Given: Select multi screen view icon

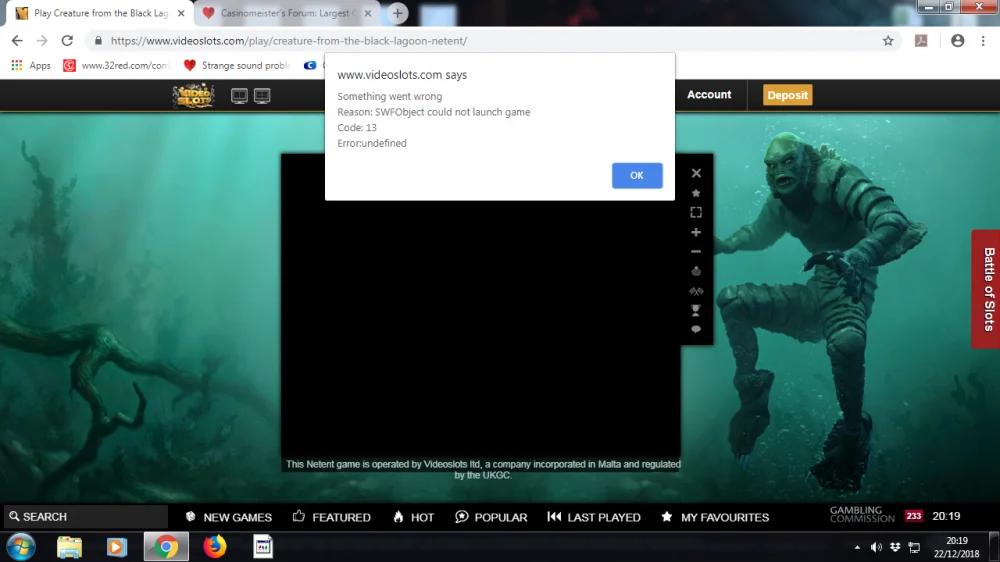Looking at the screenshot, I should [262, 96].
